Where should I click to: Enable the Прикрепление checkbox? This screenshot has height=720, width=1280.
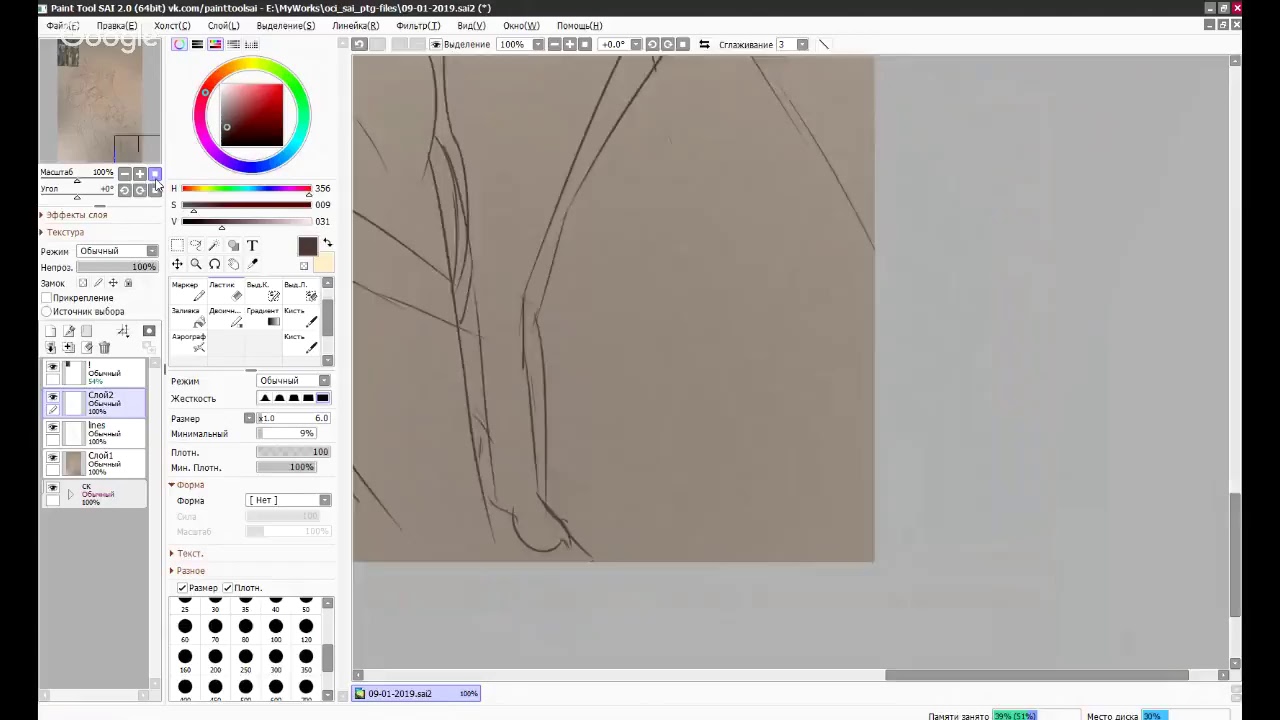(x=46, y=298)
